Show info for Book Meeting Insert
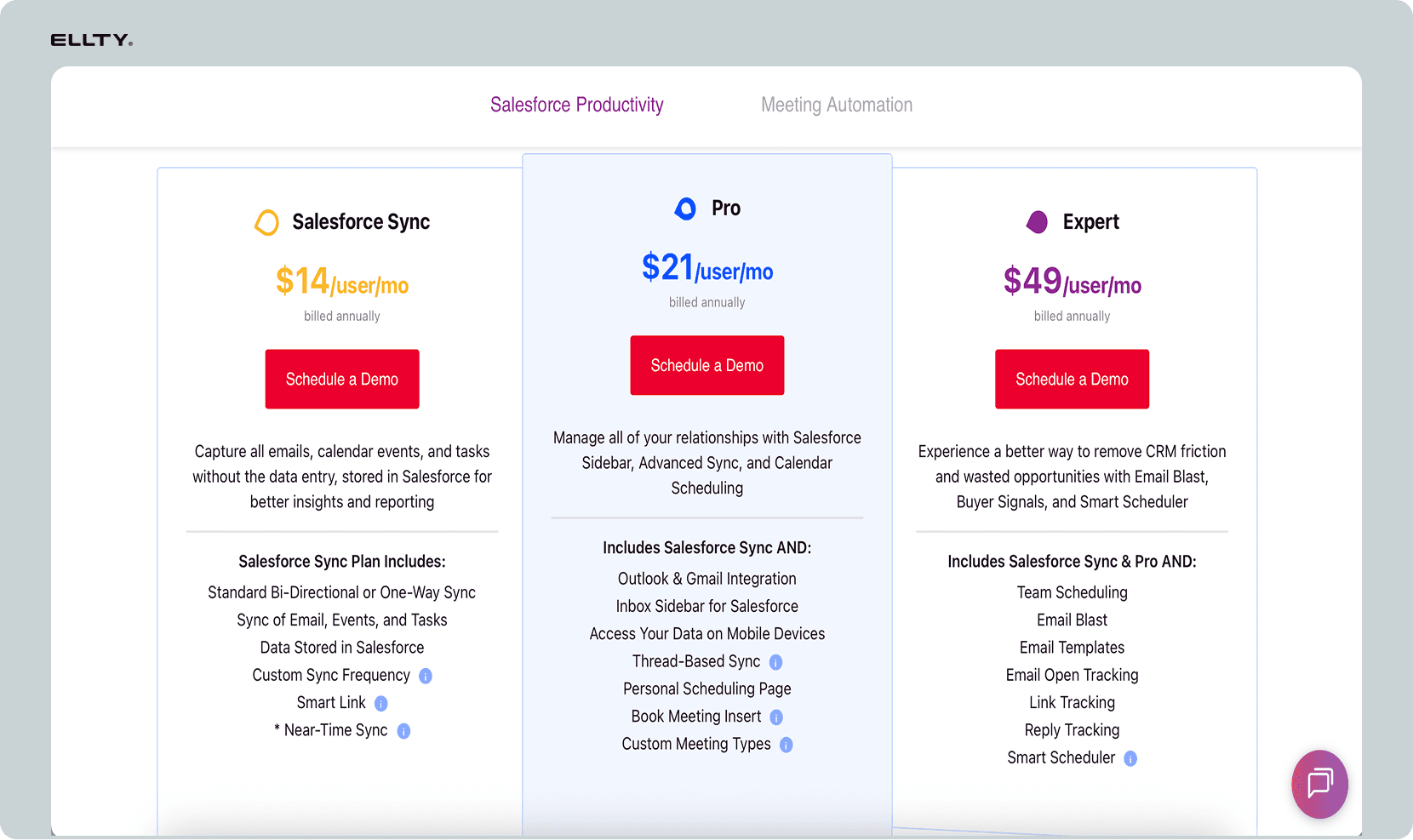 pos(776,717)
